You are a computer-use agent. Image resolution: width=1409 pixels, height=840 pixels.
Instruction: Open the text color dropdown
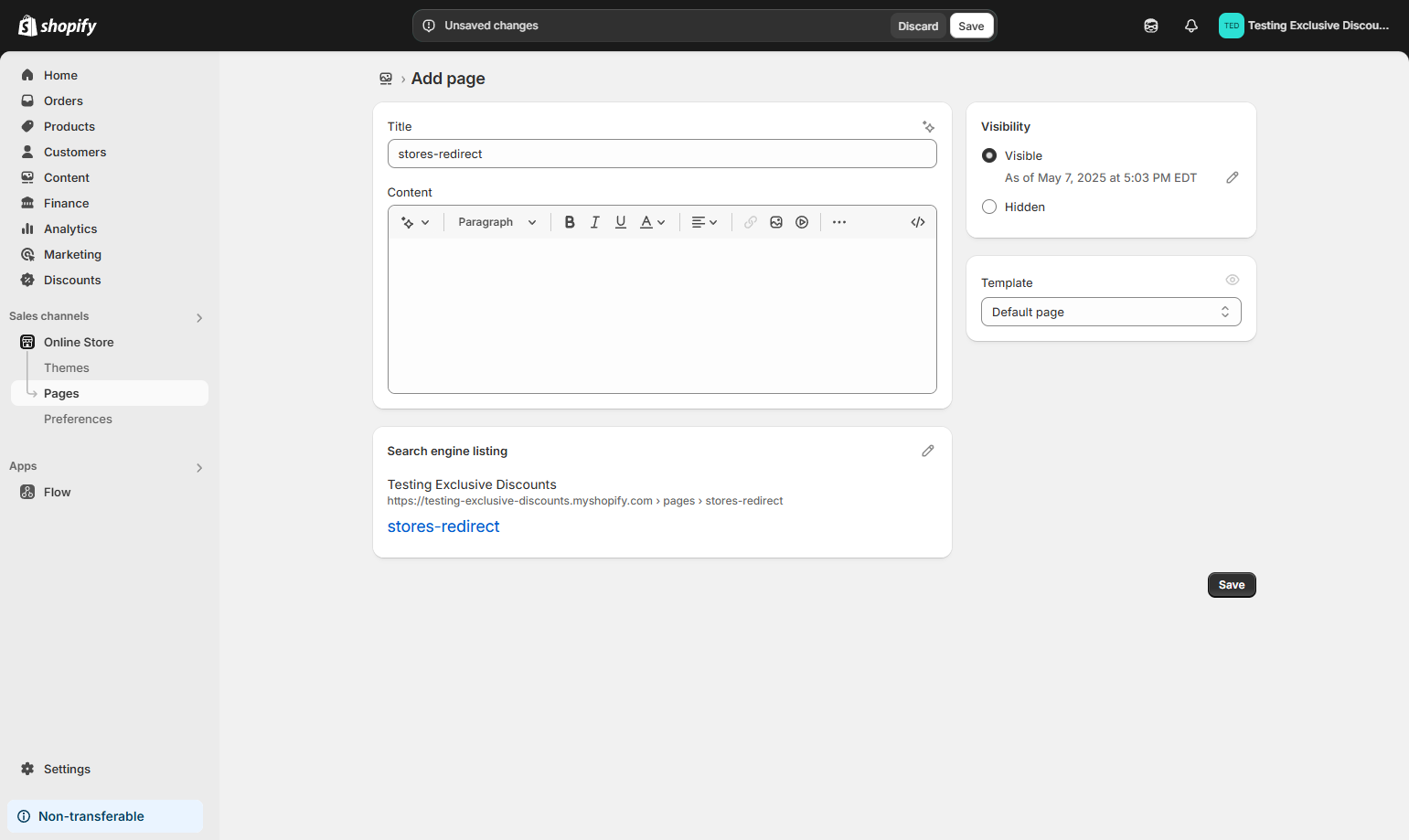tap(653, 222)
